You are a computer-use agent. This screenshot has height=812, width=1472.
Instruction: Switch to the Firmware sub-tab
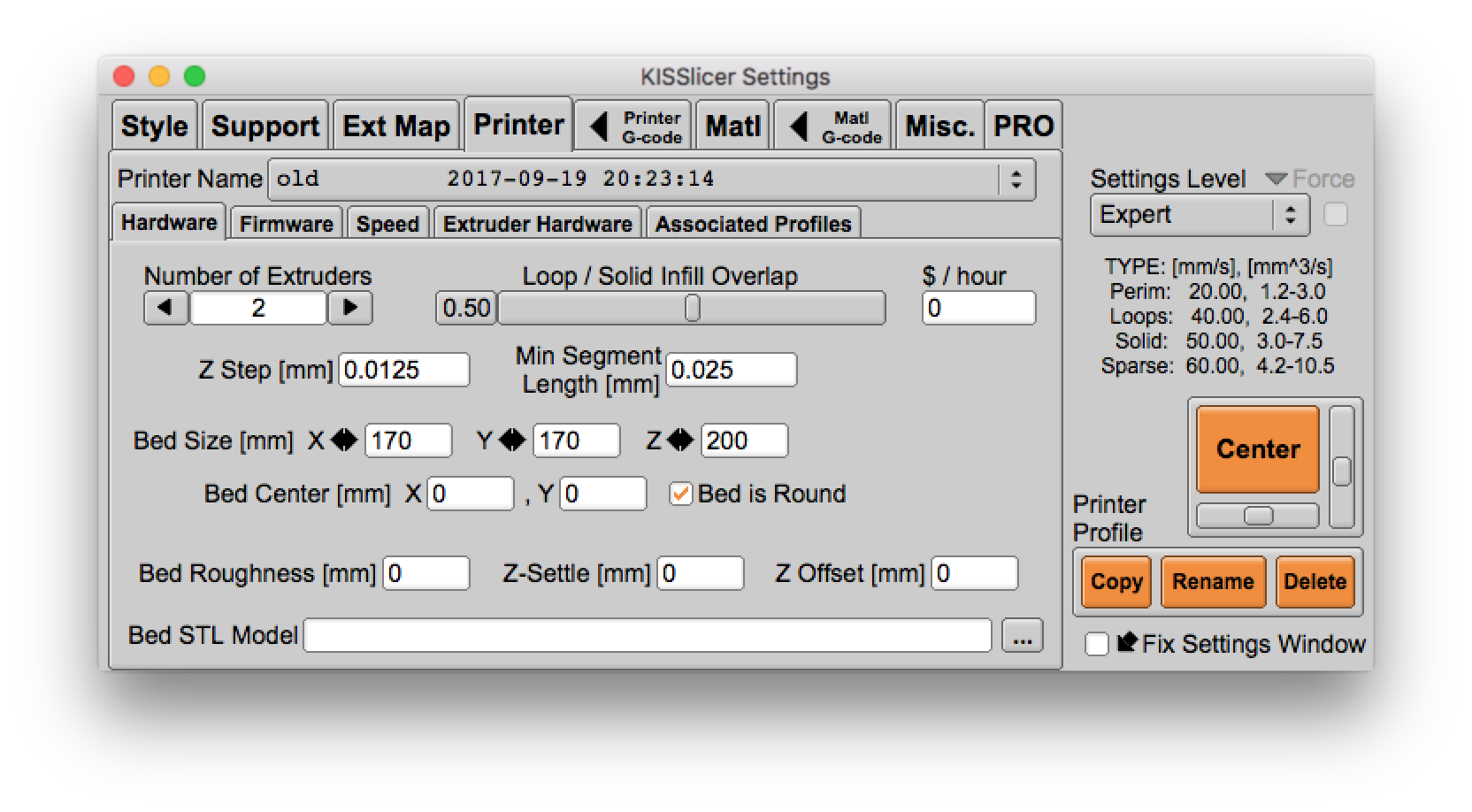(286, 224)
